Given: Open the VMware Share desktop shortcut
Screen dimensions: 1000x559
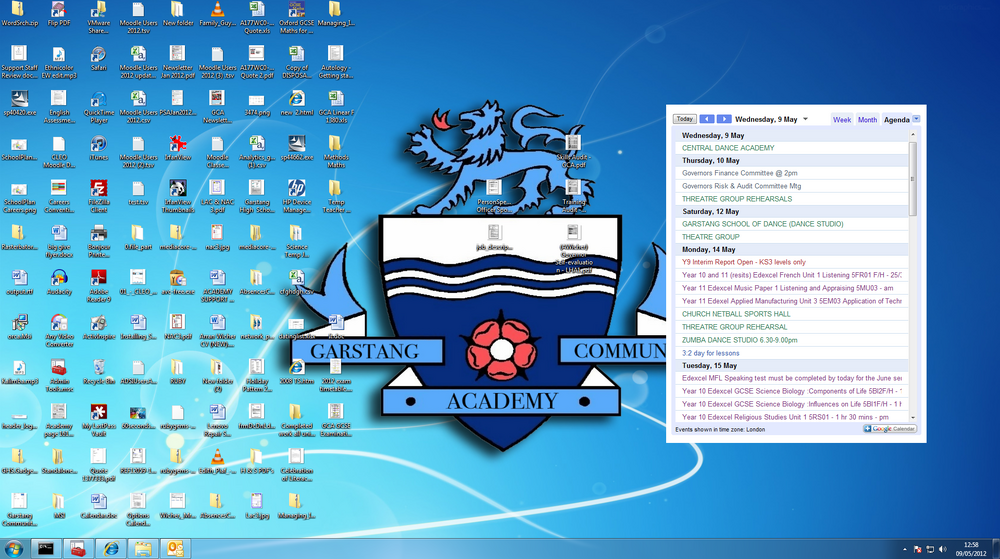Looking at the screenshot, I should [x=98, y=17].
